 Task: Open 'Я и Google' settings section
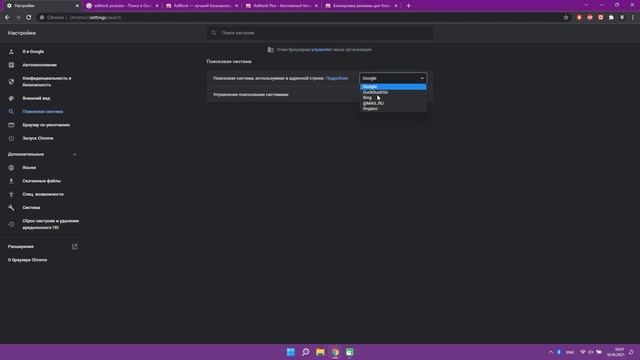pos(33,52)
